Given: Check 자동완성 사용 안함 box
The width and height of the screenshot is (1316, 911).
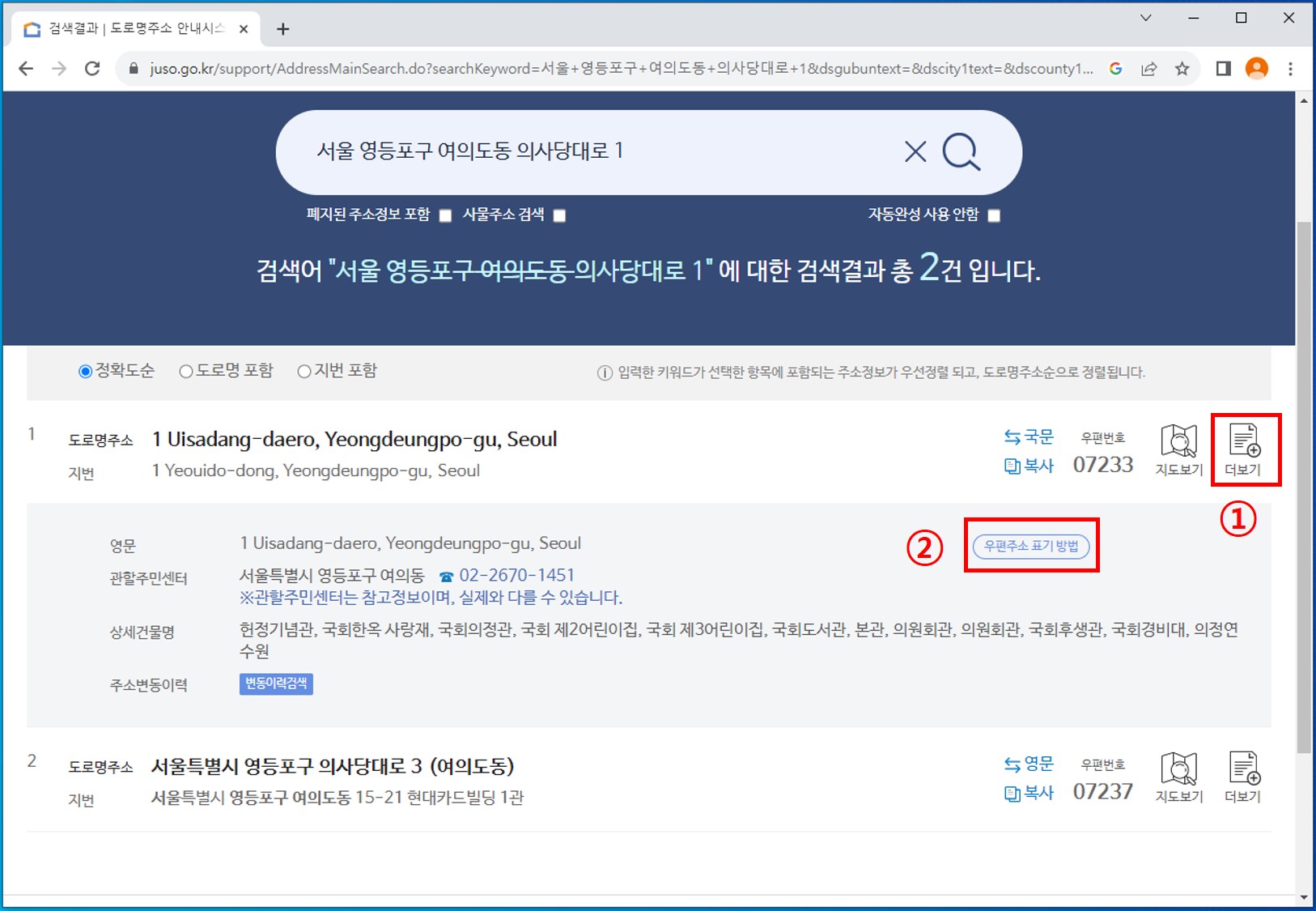Looking at the screenshot, I should (994, 215).
